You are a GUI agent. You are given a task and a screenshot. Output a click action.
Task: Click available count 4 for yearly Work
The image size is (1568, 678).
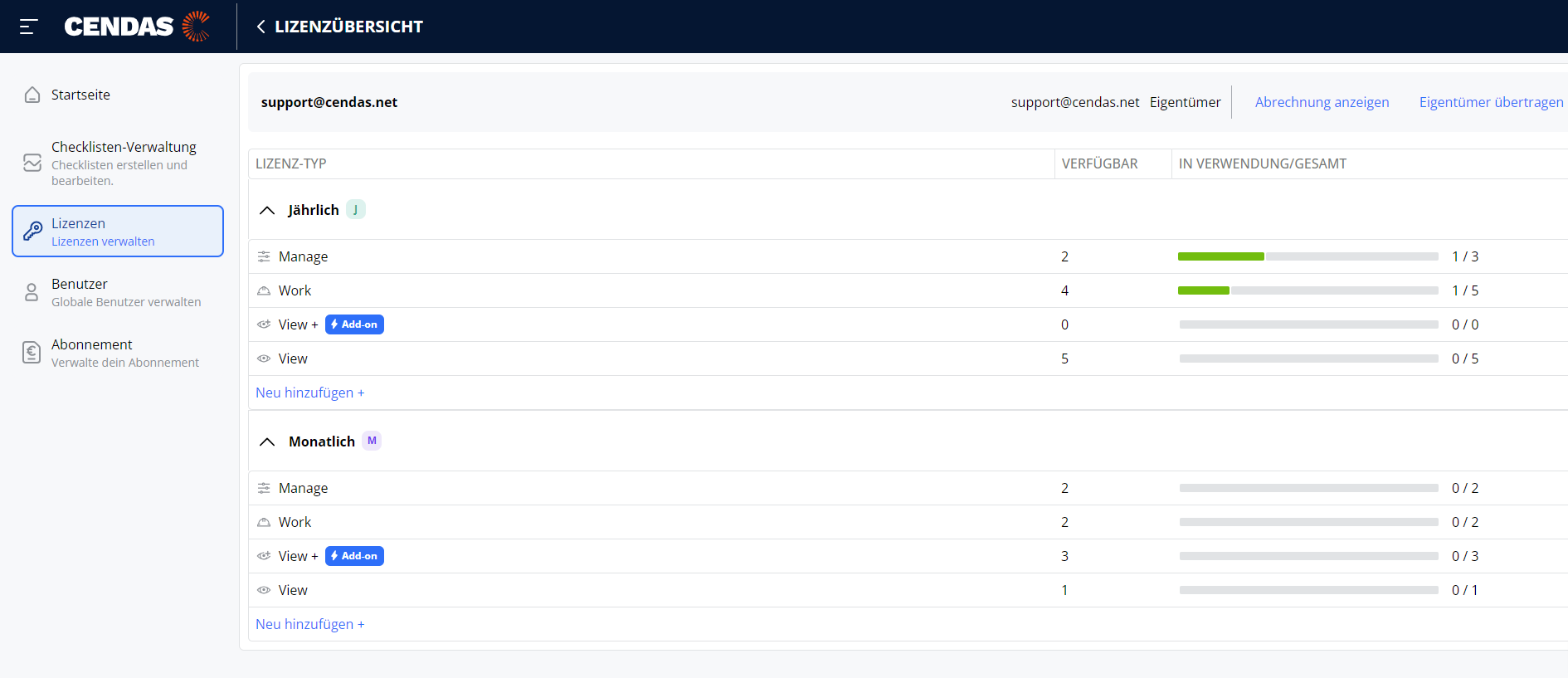click(x=1064, y=290)
